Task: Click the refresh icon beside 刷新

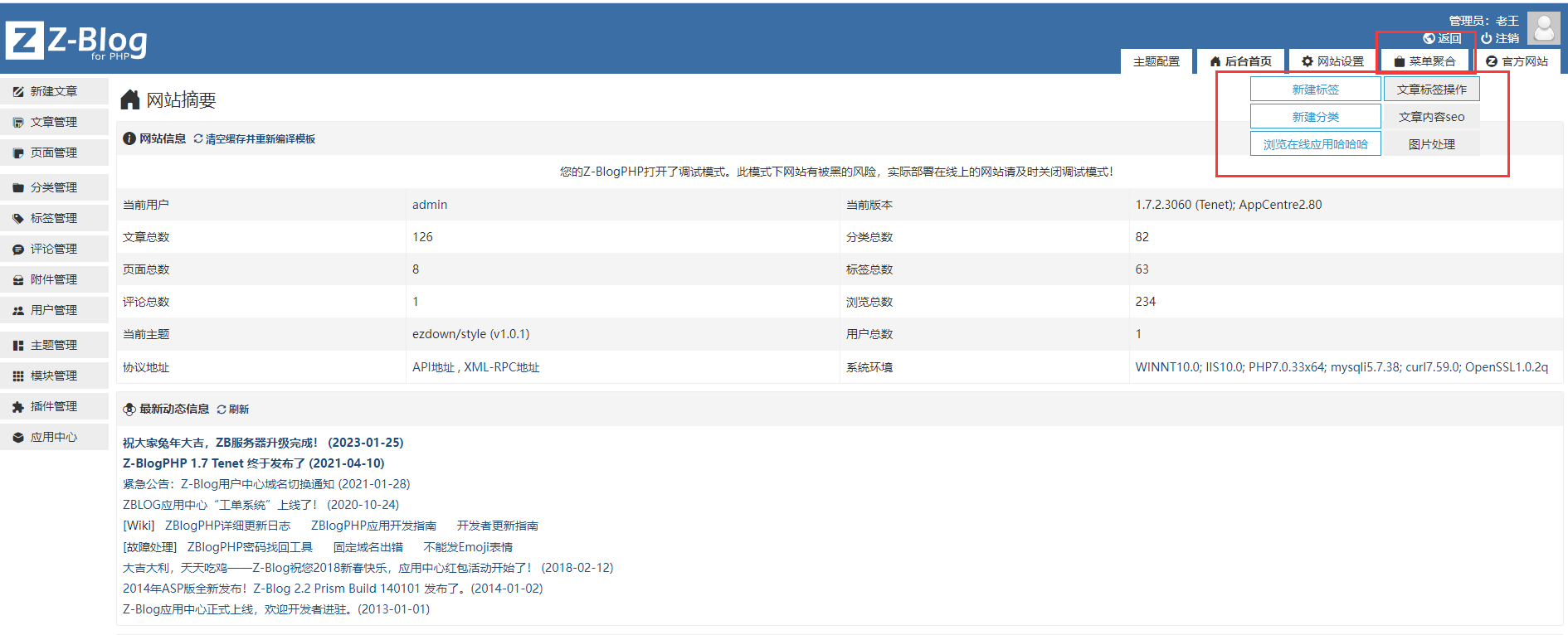Action: [x=222, y=410]
